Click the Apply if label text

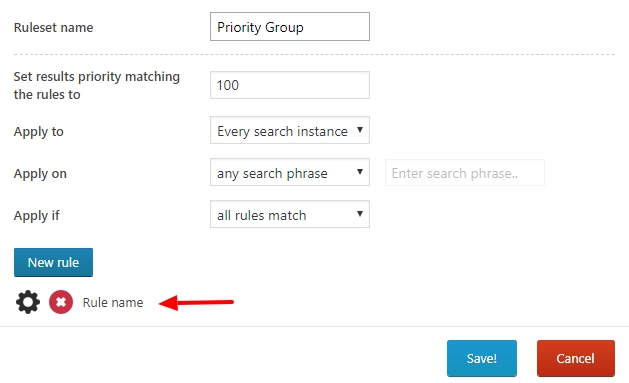(x=37, y=216)
